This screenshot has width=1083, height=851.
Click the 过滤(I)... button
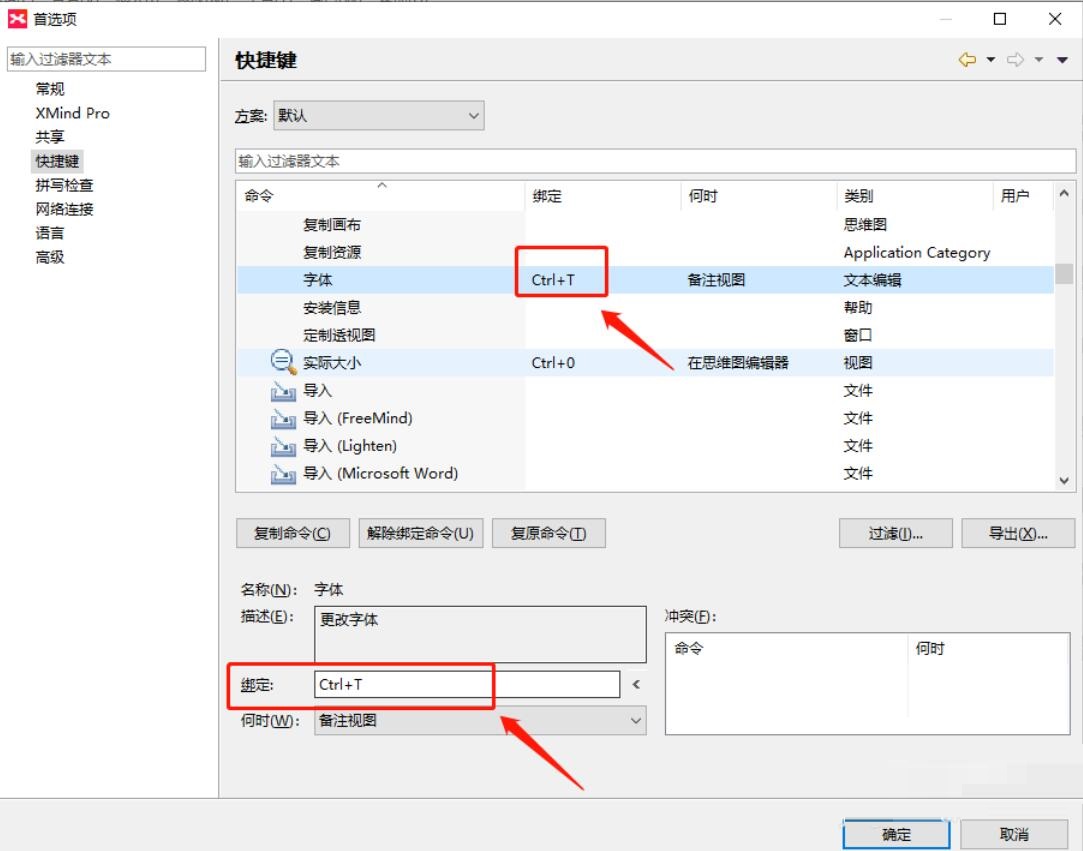point(896,533)
